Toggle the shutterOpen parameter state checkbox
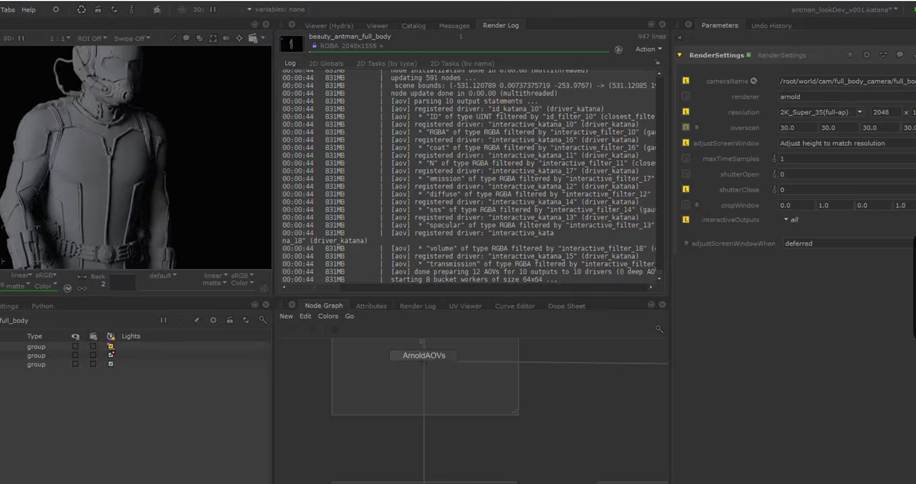 click(686, 174)
